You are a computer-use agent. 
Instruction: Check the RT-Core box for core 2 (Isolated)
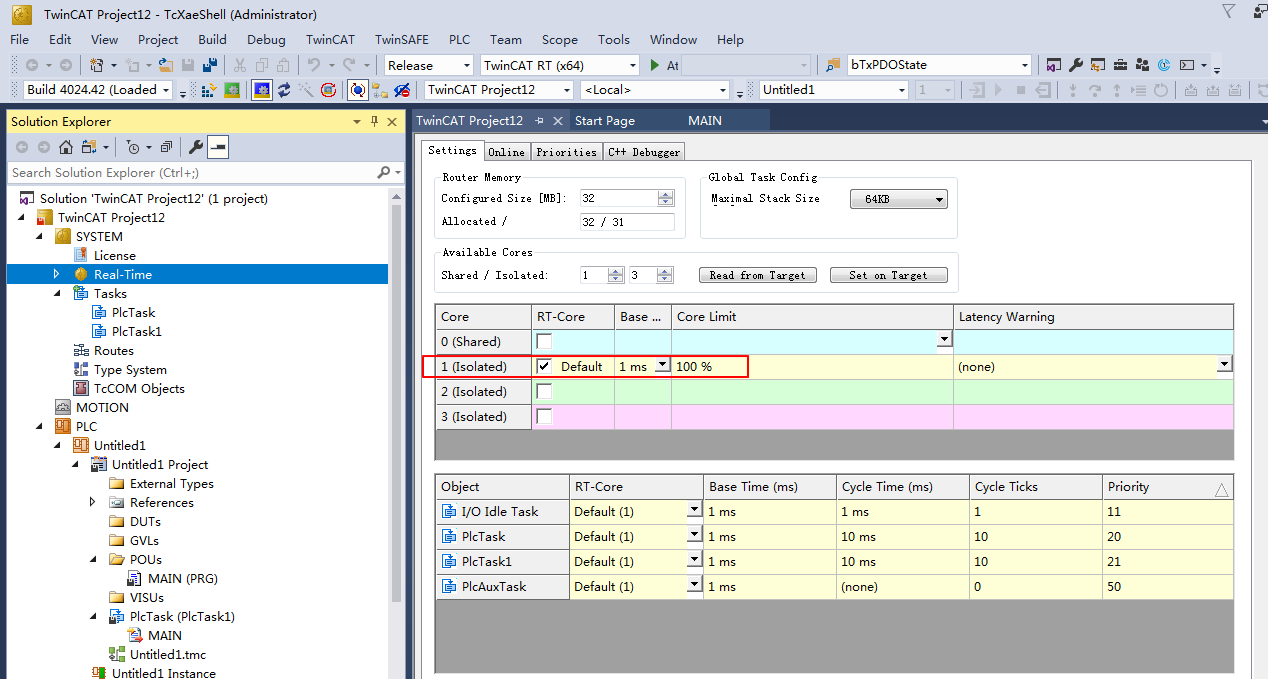click(544, 391)
